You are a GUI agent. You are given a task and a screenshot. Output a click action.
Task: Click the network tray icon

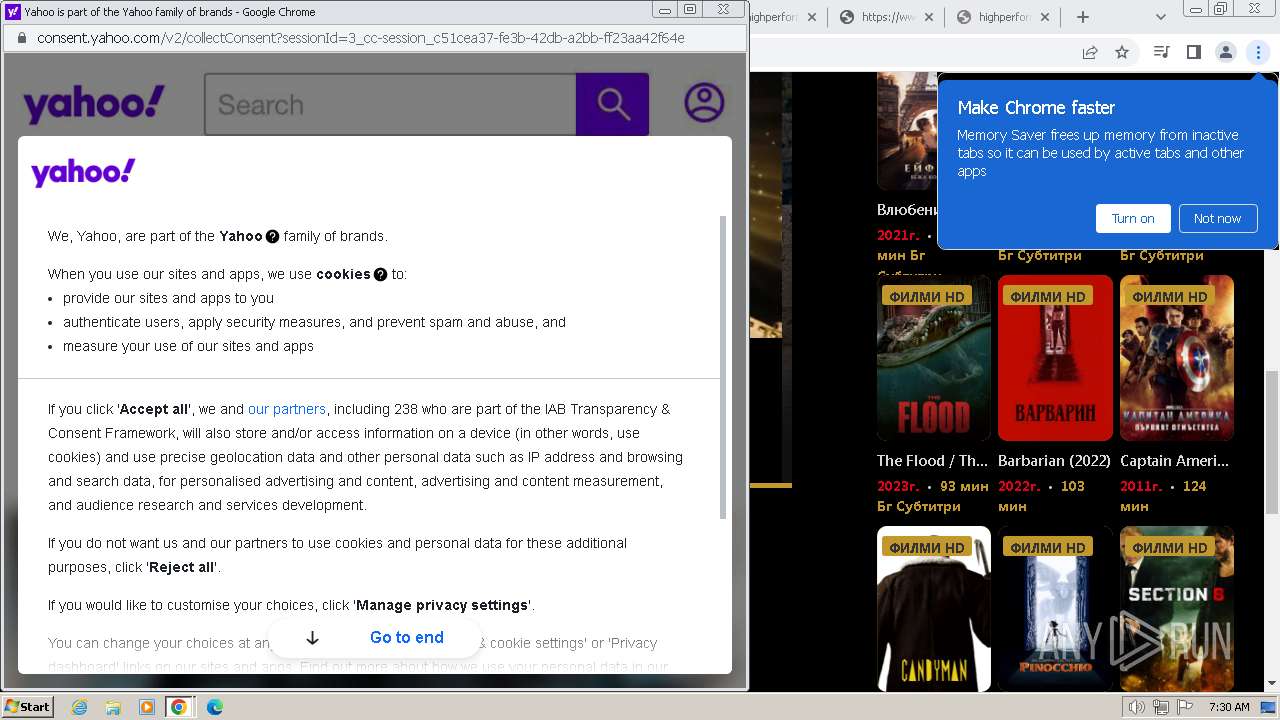1160,707
